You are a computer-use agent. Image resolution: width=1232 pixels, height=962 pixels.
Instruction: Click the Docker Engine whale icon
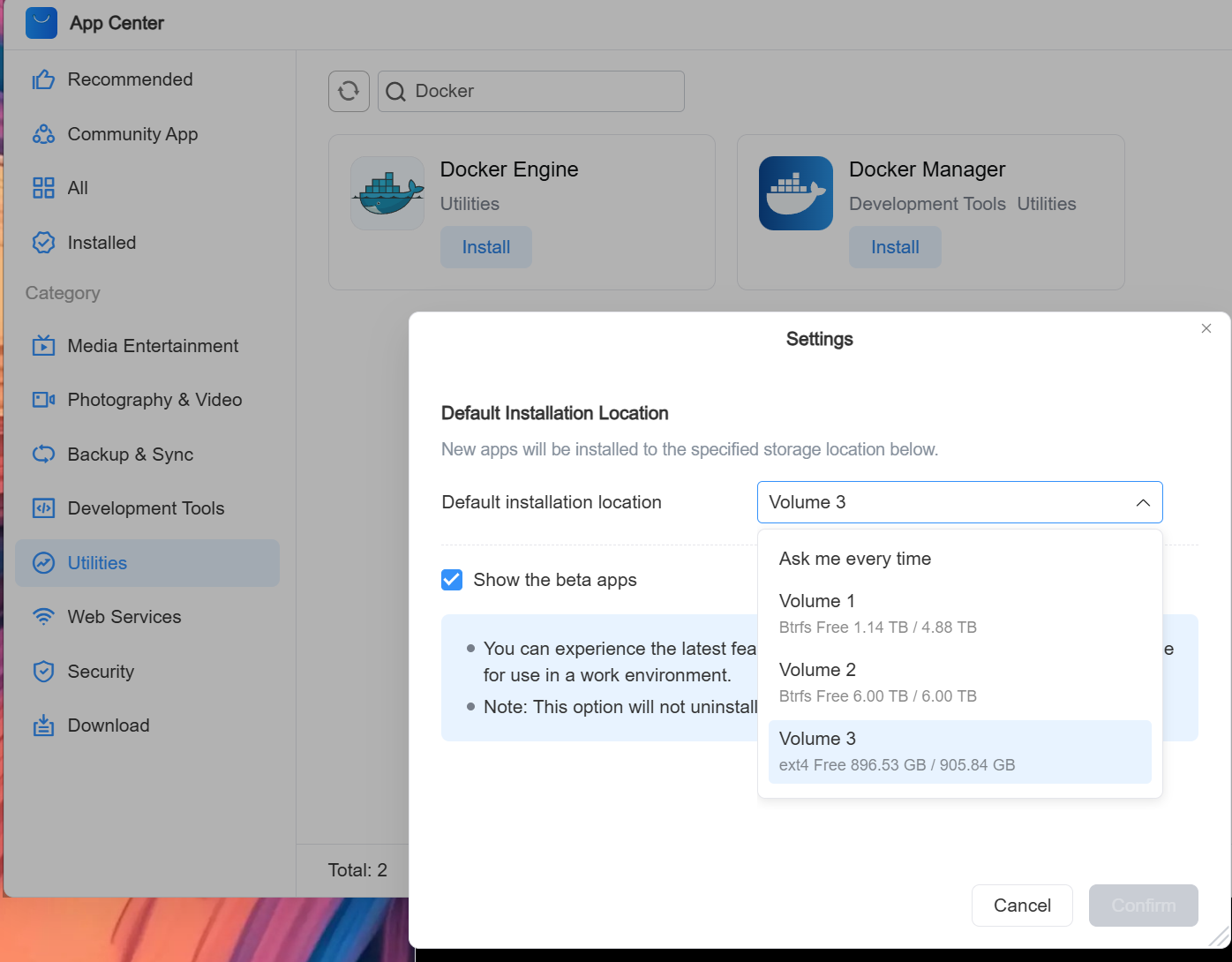pos(387,193)
